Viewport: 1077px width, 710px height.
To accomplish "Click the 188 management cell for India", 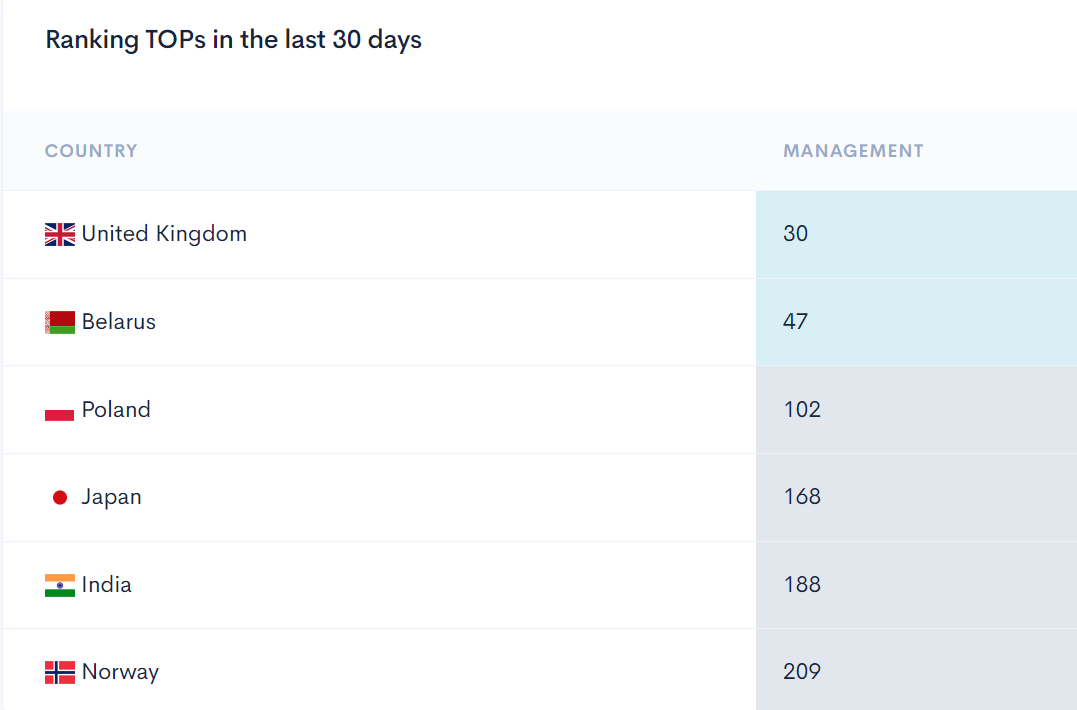I will point(916,585).
